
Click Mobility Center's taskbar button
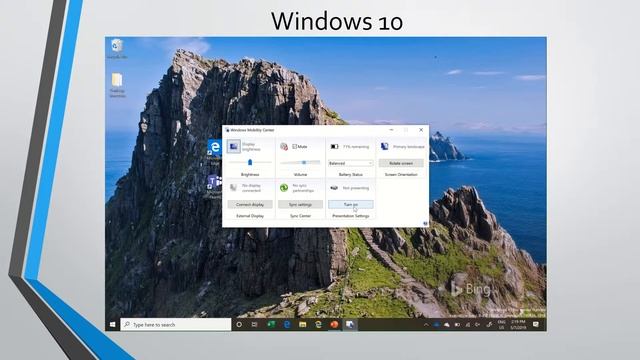(x=350, y=324)
